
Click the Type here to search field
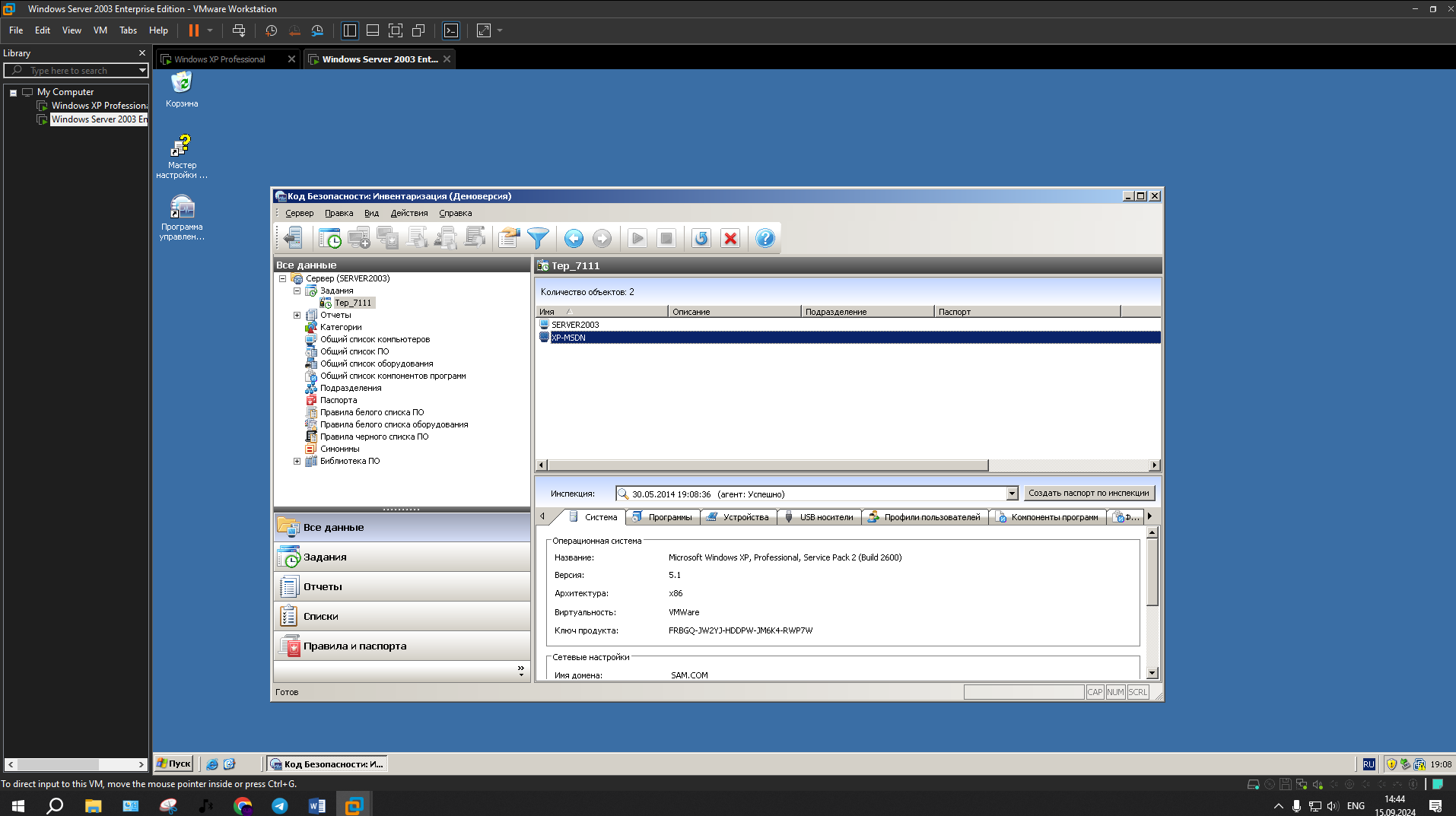pyautogui.click(x=76, y=71)
